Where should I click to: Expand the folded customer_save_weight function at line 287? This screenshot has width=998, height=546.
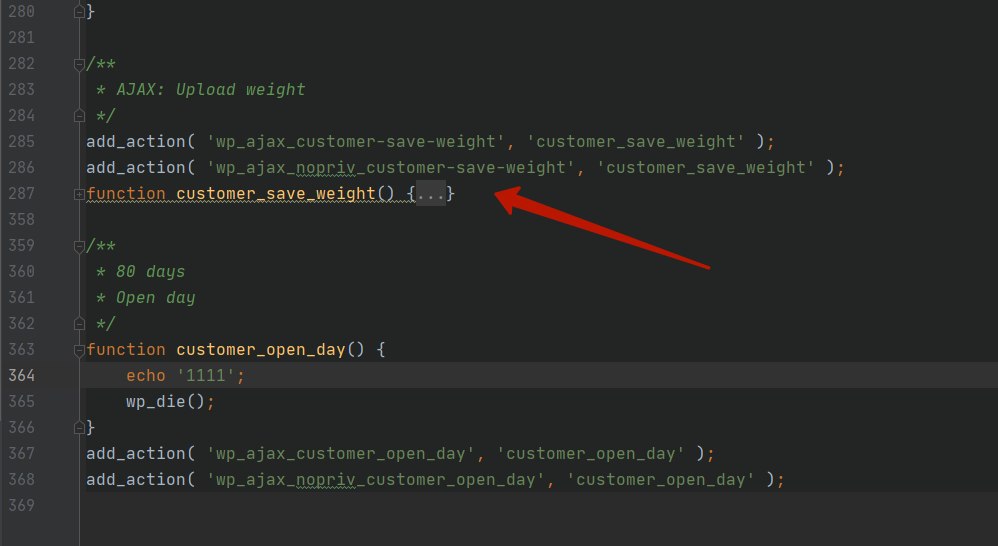[79, 194]
